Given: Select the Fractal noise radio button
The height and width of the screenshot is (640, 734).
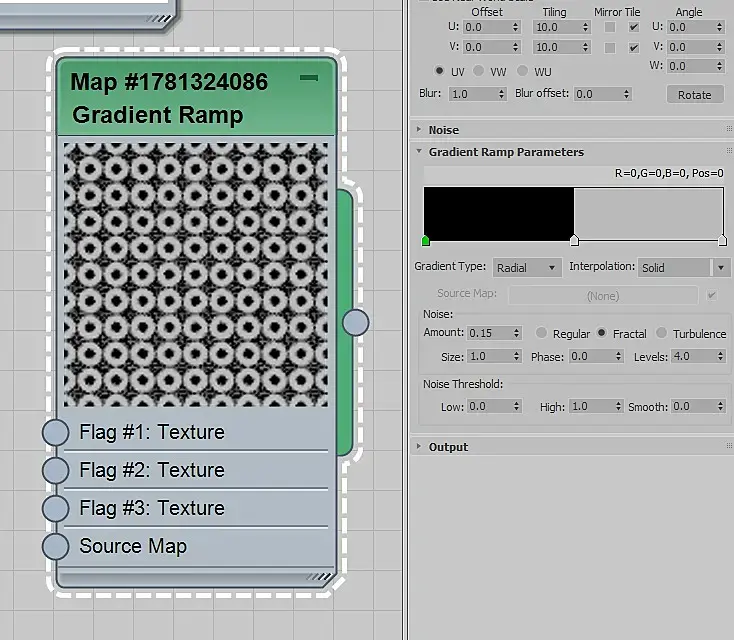Looking at the screenshot, I should point(602,333).
